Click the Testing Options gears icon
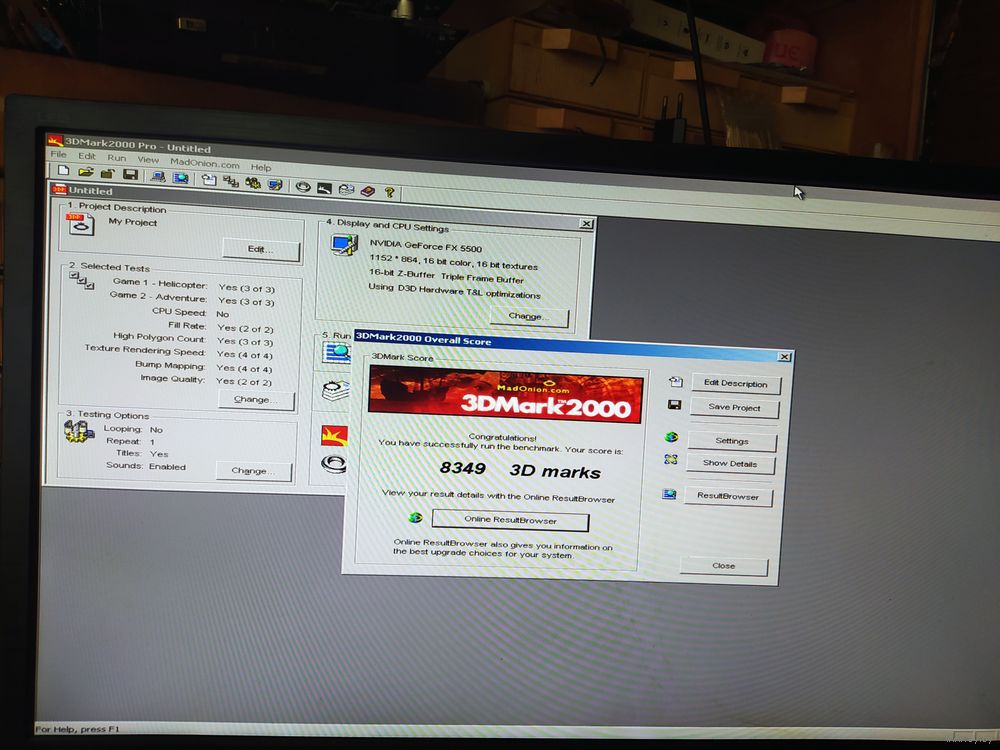The width and height of the screenshot is (1000, 750). click(78, 432)
